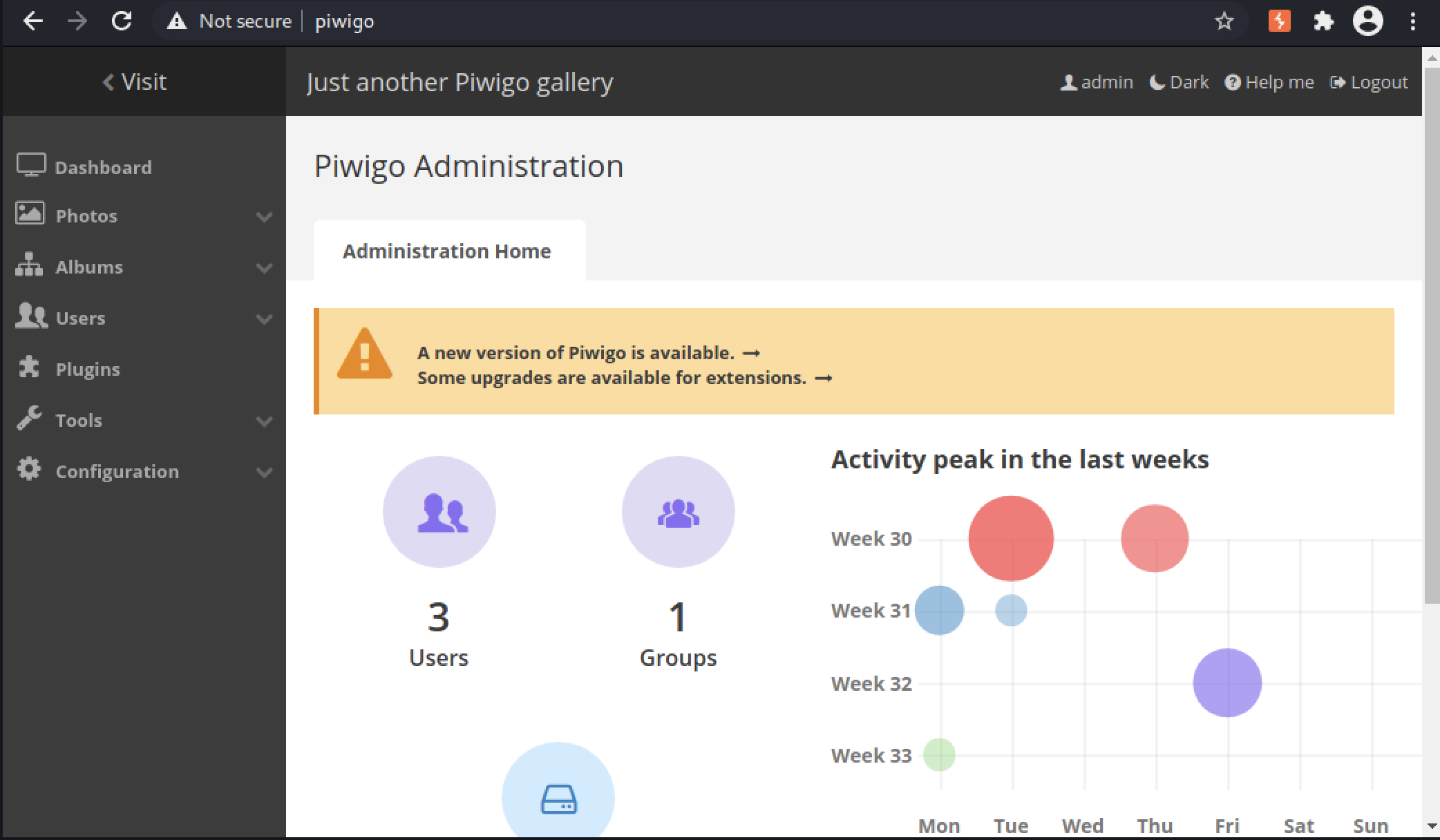Click the admin user icon in header
This screenshot has width=1440, height=840.
(x=1069, y=82)
